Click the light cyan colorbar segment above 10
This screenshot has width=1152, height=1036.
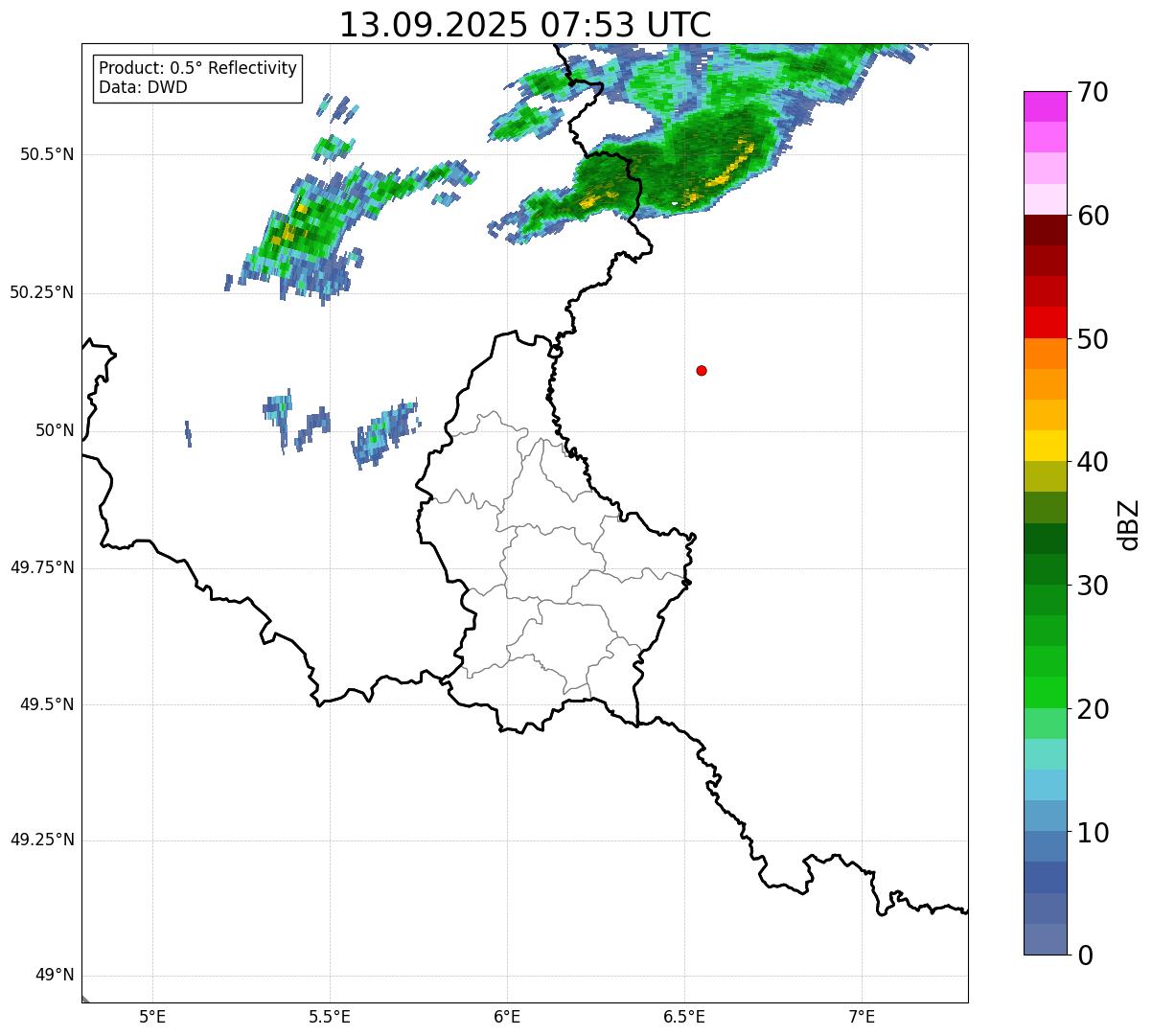[x=1046, y=785]
